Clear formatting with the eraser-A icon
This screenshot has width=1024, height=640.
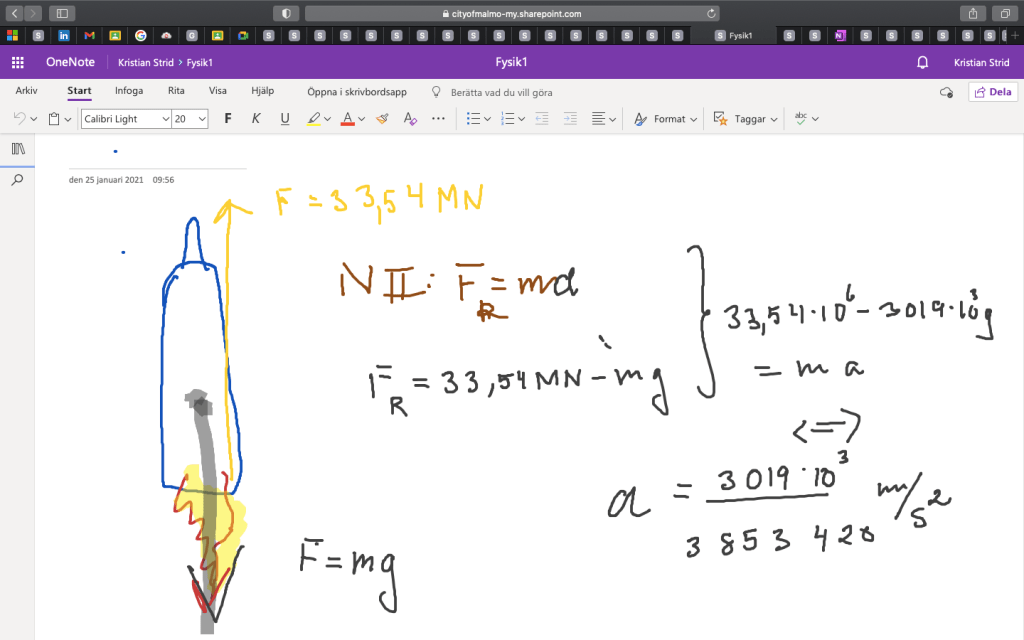click(409, 118)
